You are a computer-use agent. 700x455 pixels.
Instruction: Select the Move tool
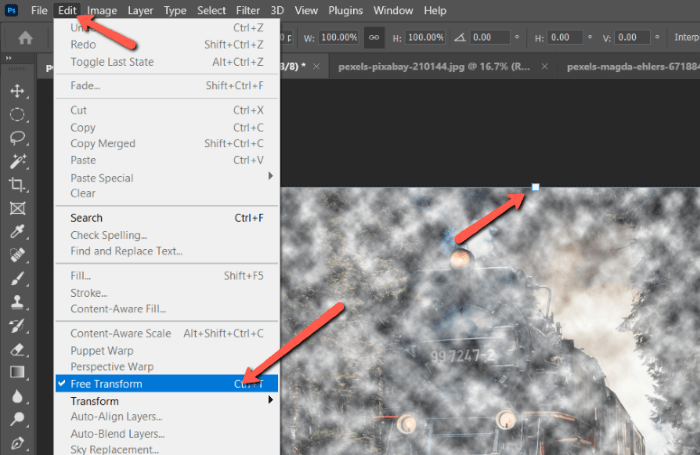[17, 91]
